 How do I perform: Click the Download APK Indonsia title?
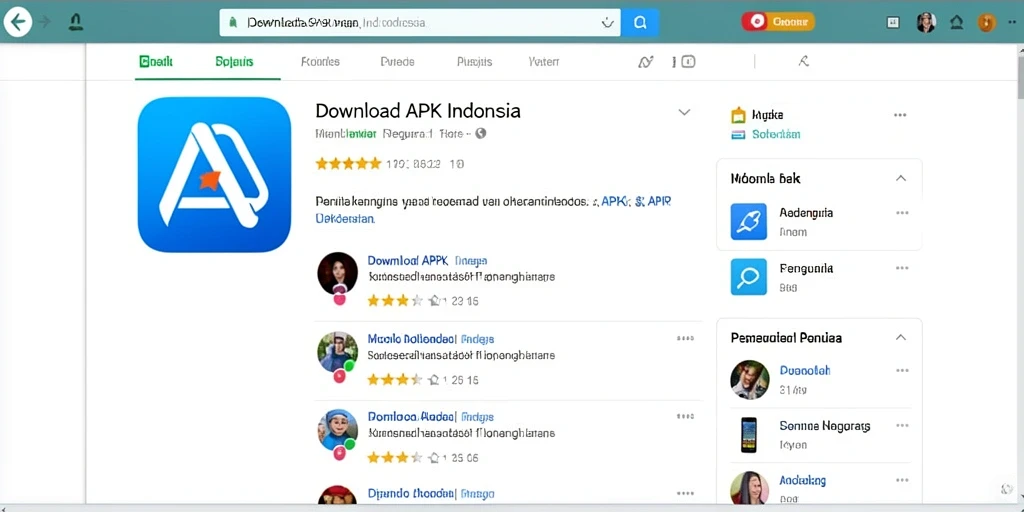point(418,110)
